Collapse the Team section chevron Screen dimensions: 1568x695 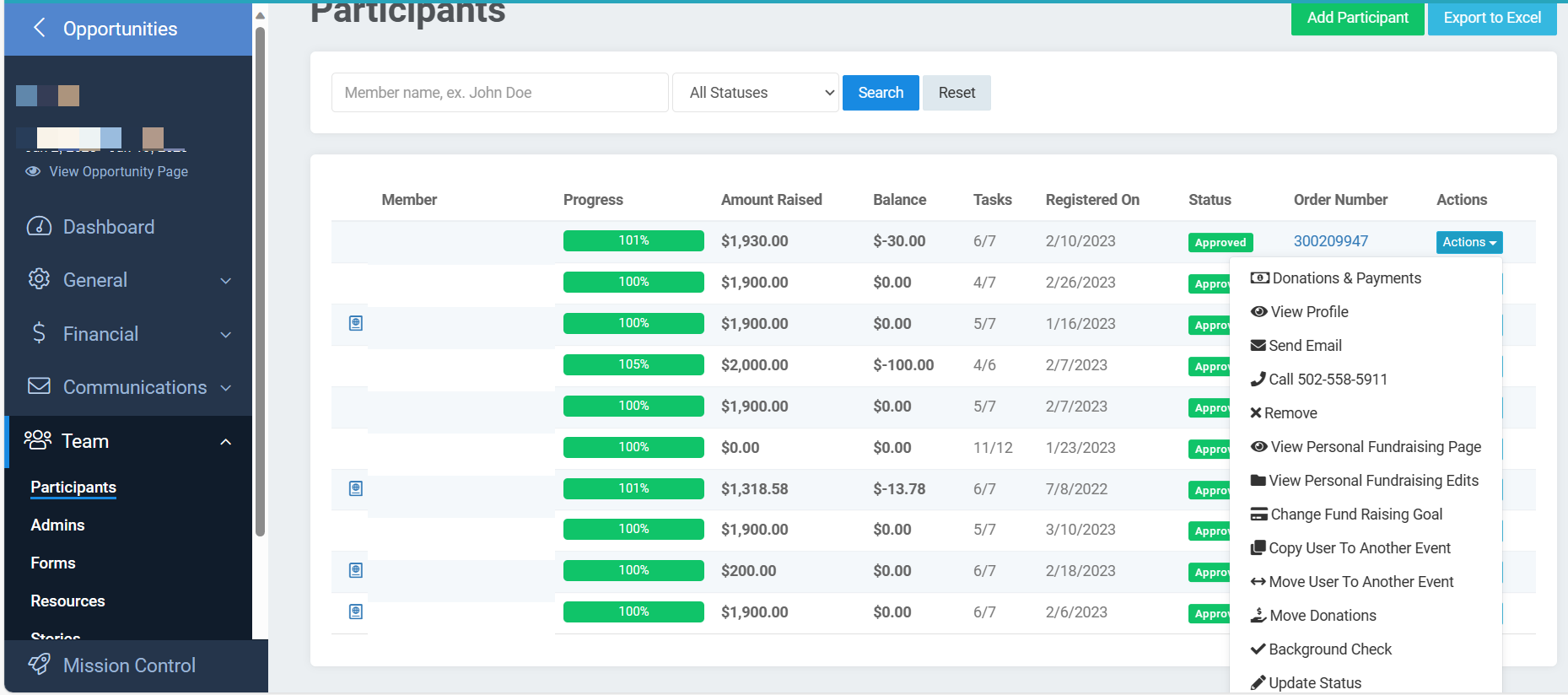pos(225,441)
